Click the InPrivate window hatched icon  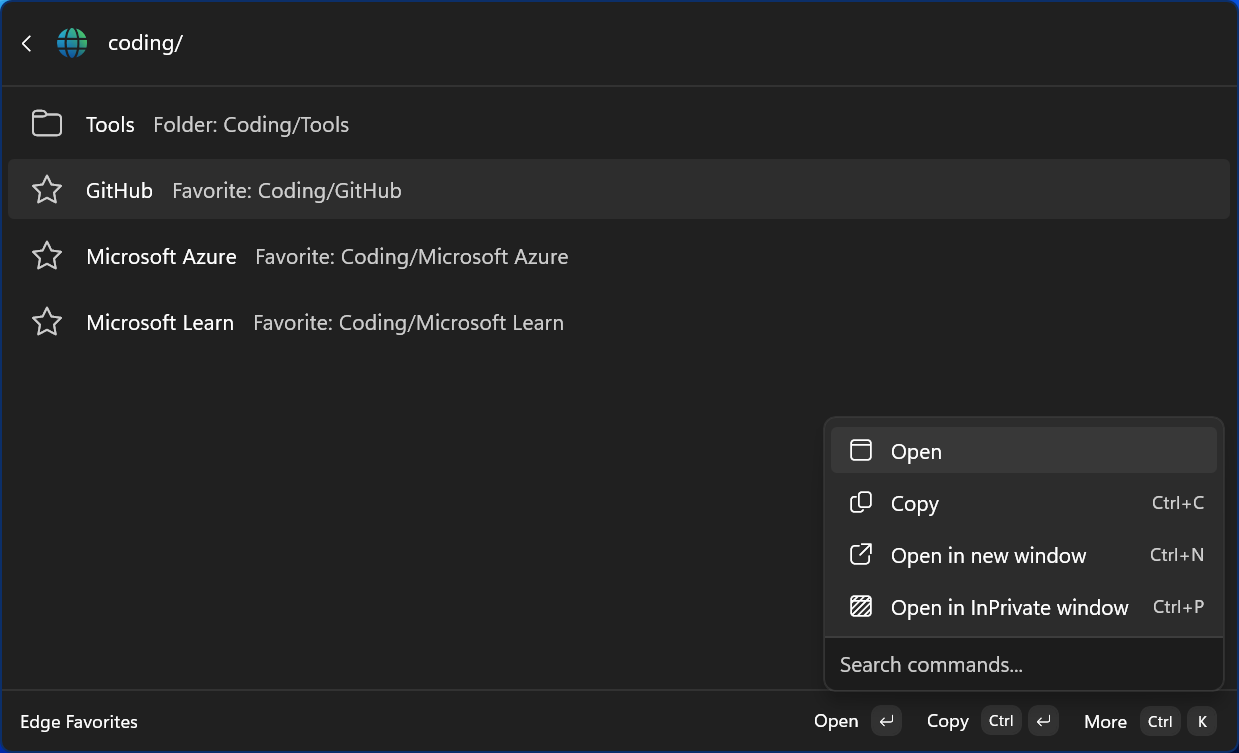[x=861, y=607]
